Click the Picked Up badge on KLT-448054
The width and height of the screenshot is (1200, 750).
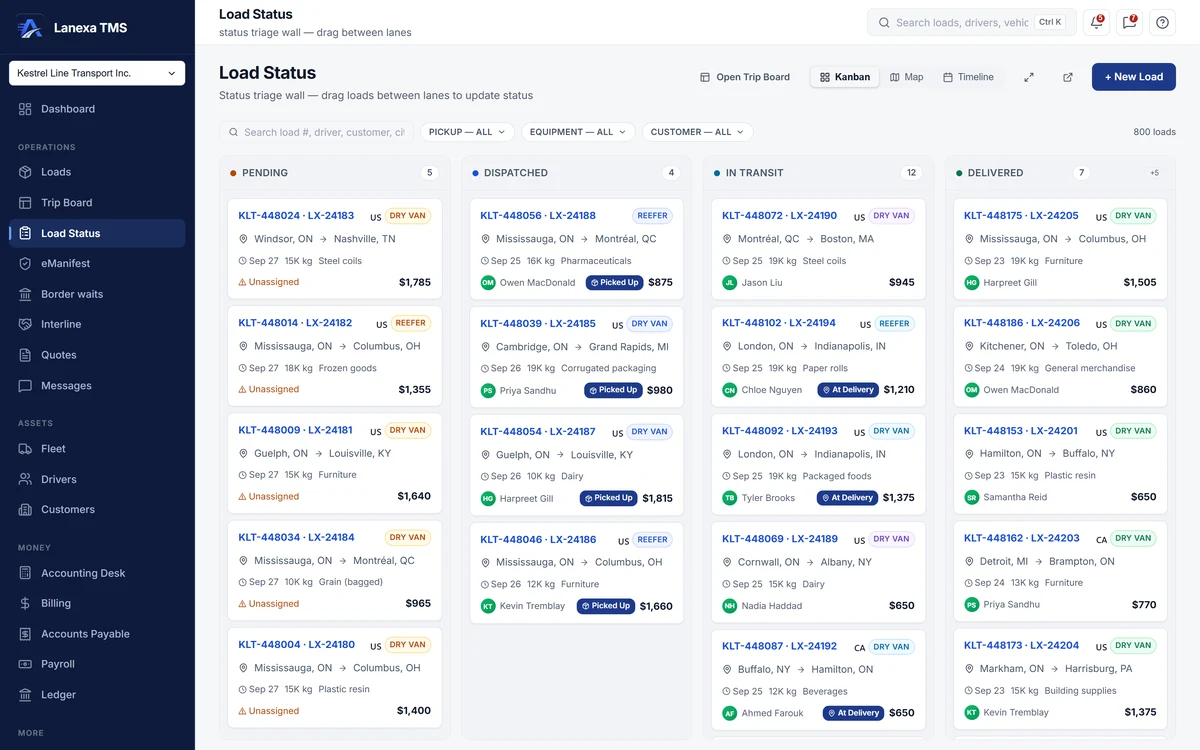[x=609, y=498]
